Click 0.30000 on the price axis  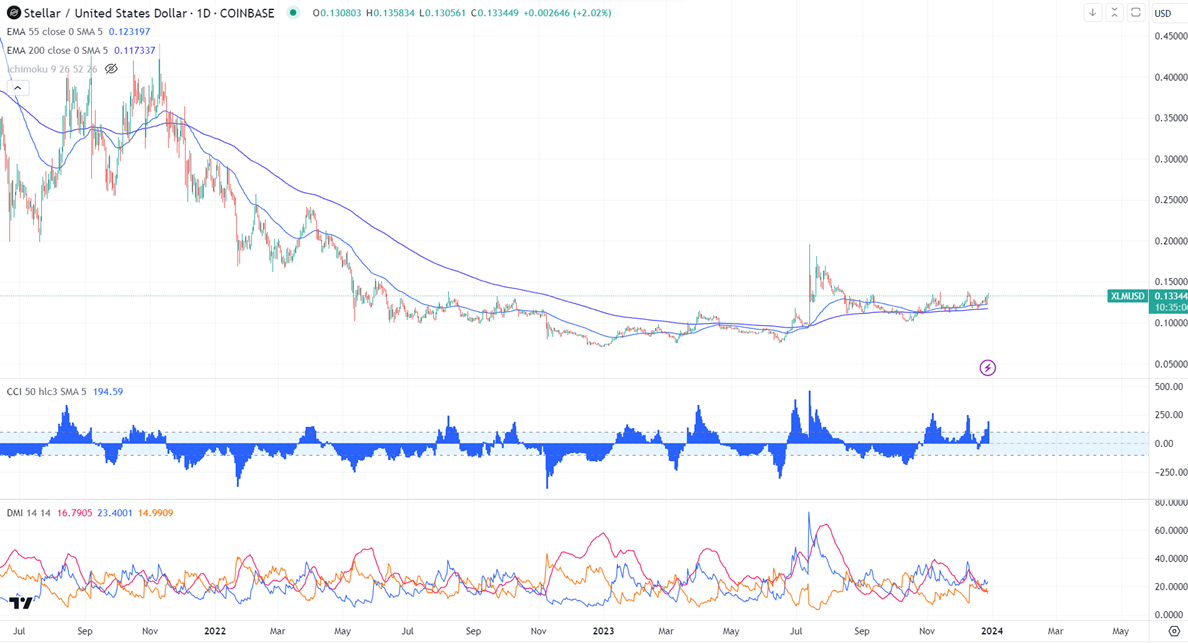tap(1170, 159)
